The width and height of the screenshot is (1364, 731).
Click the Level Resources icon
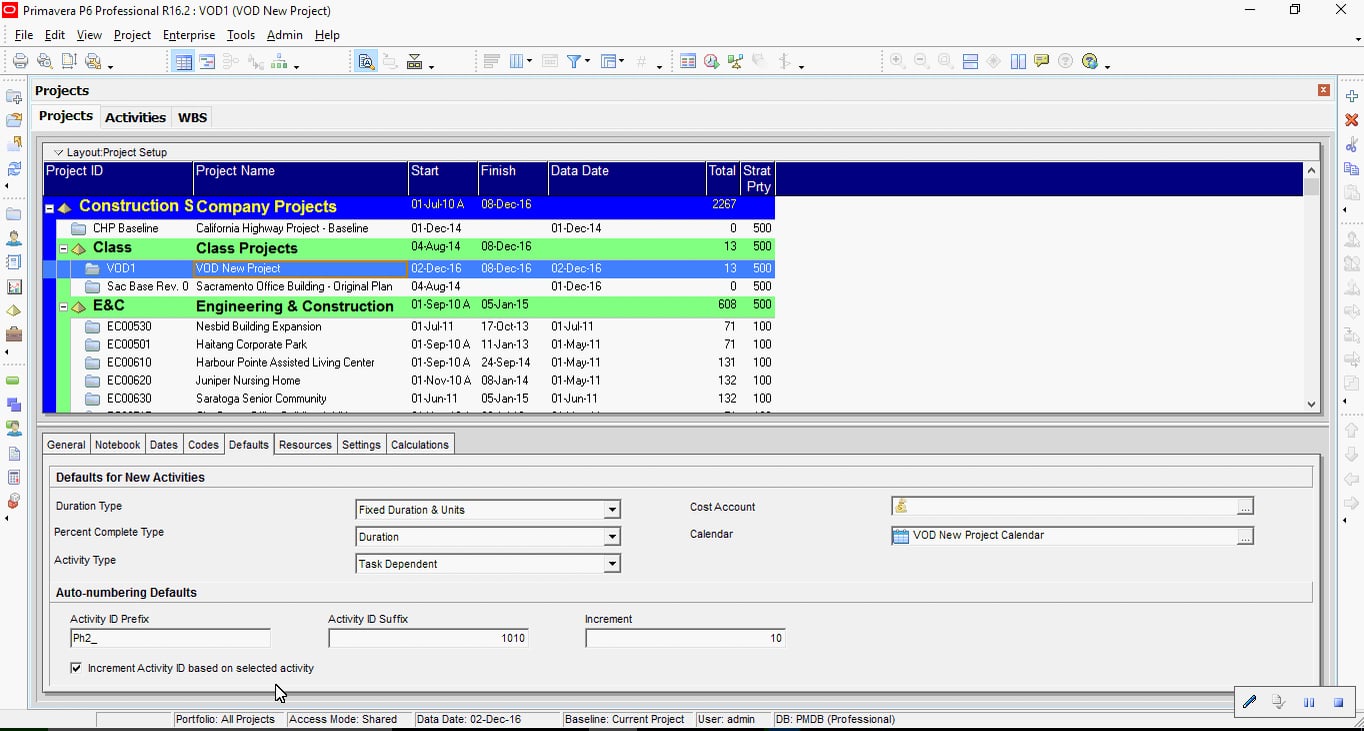coord(735,62)
